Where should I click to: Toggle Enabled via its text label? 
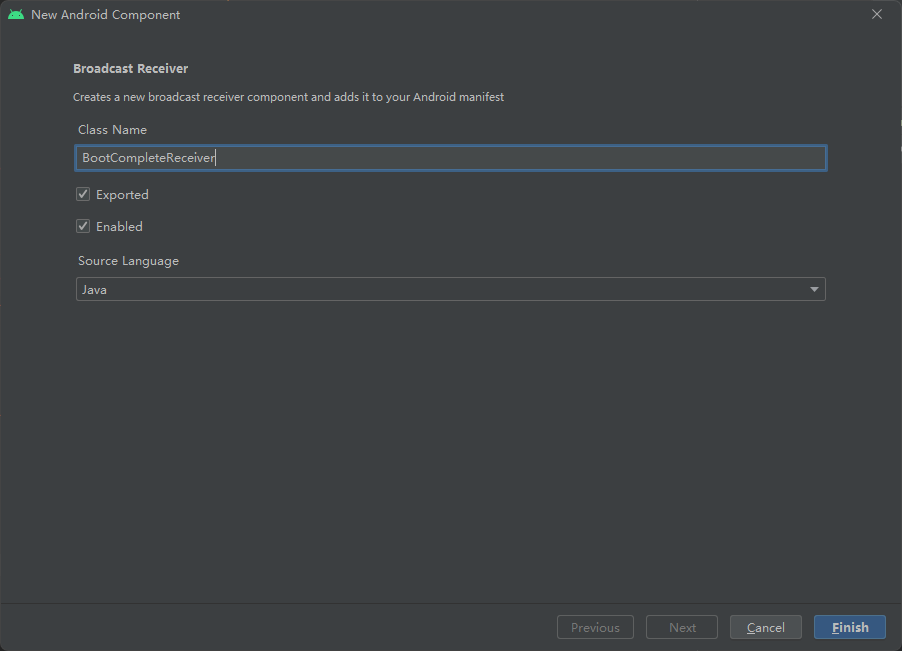click(119, 227)
